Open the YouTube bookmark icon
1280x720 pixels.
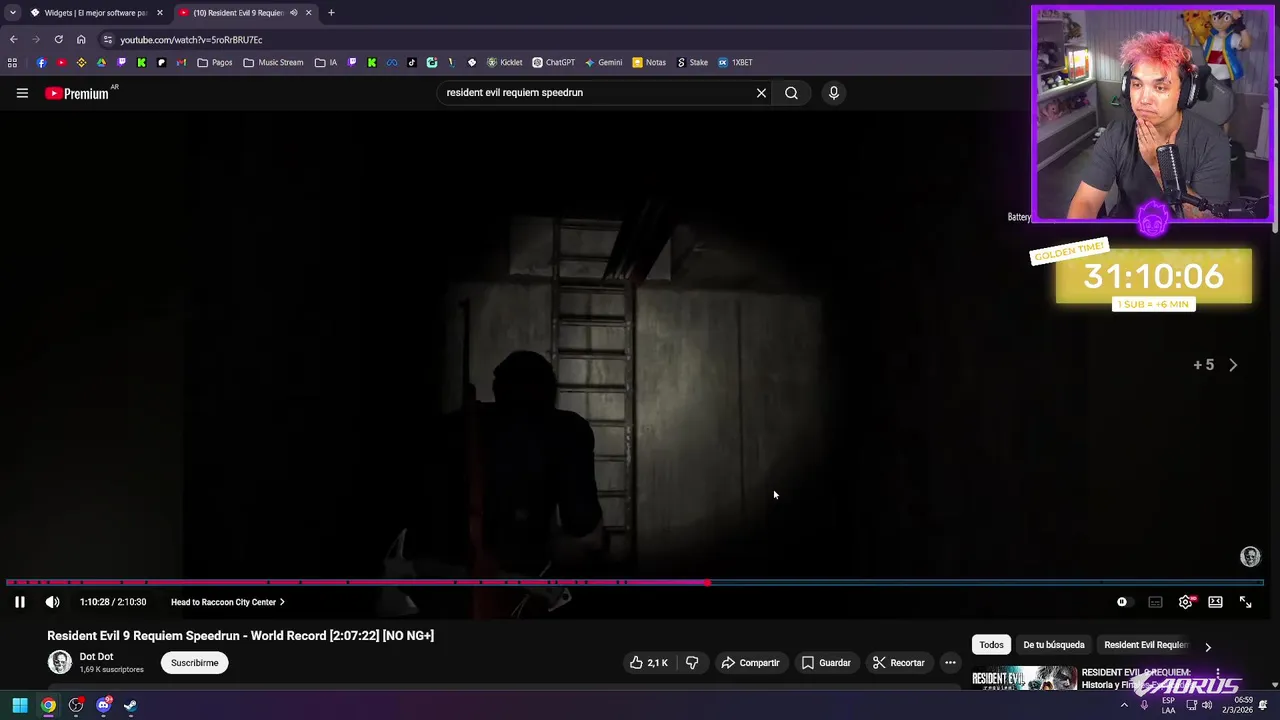(61, 62)
